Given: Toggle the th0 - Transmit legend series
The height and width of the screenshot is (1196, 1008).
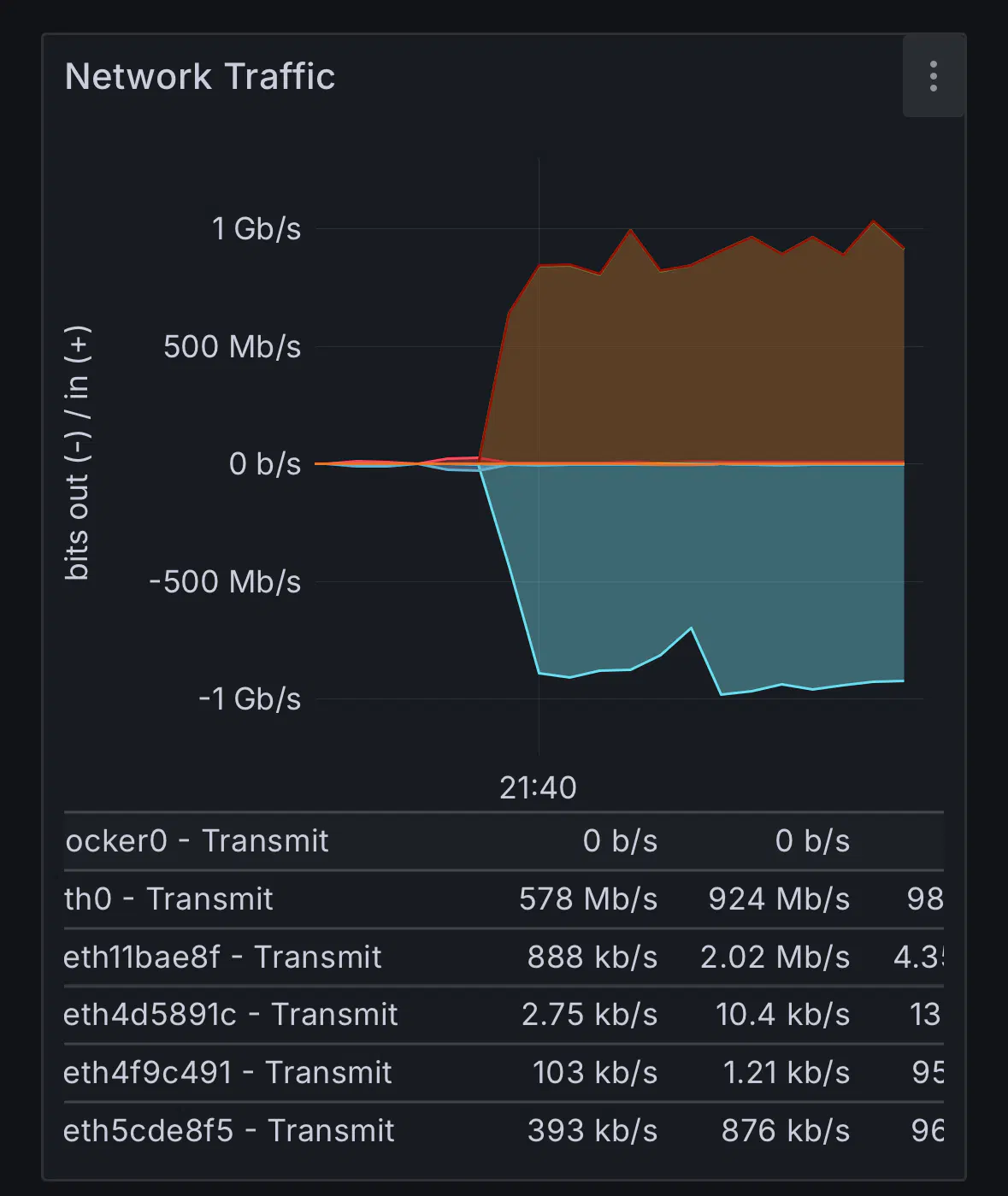Looking at the screenshot, I should 168,899.
